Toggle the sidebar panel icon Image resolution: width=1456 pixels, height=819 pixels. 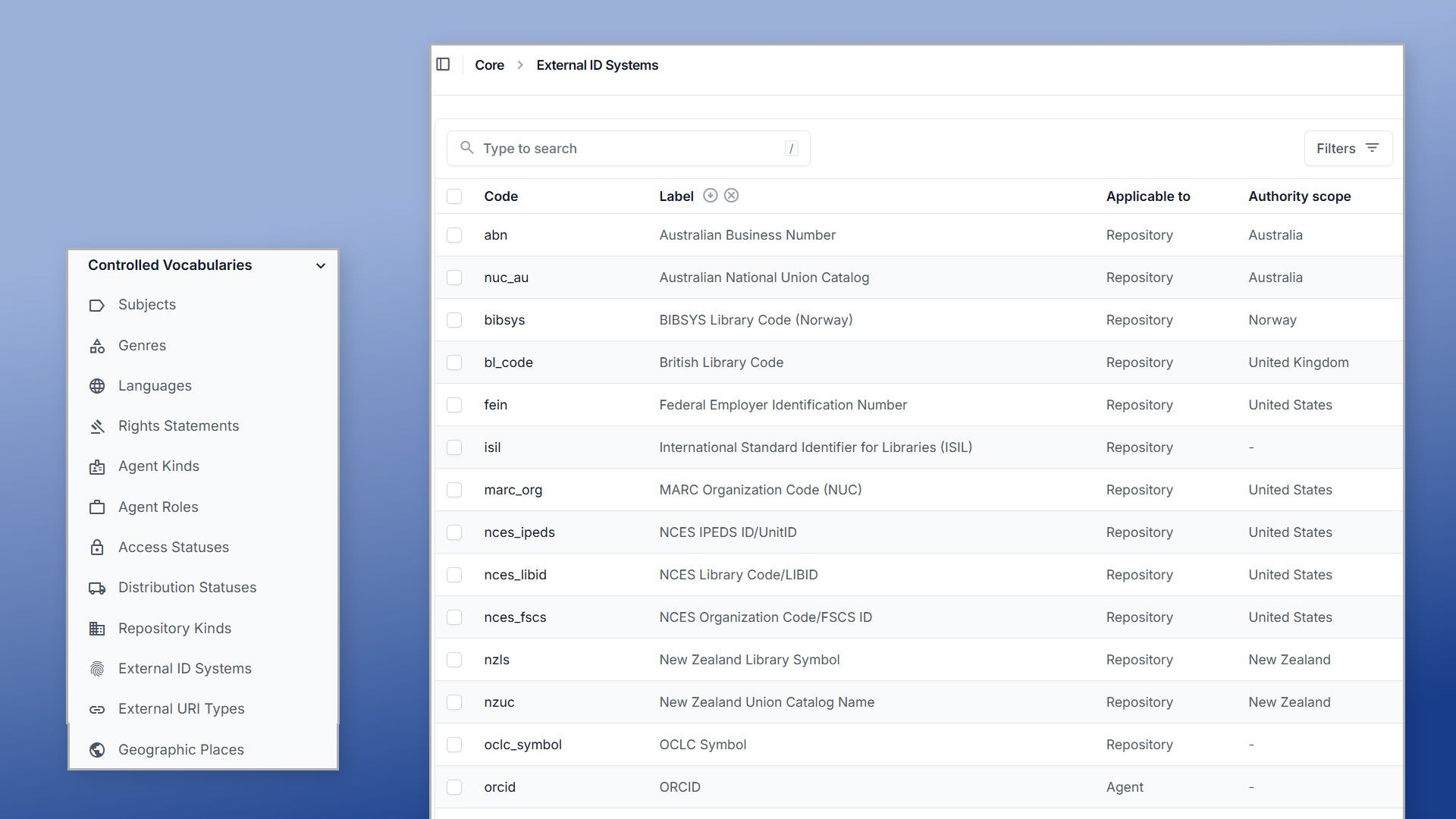(x=444, y=64)
